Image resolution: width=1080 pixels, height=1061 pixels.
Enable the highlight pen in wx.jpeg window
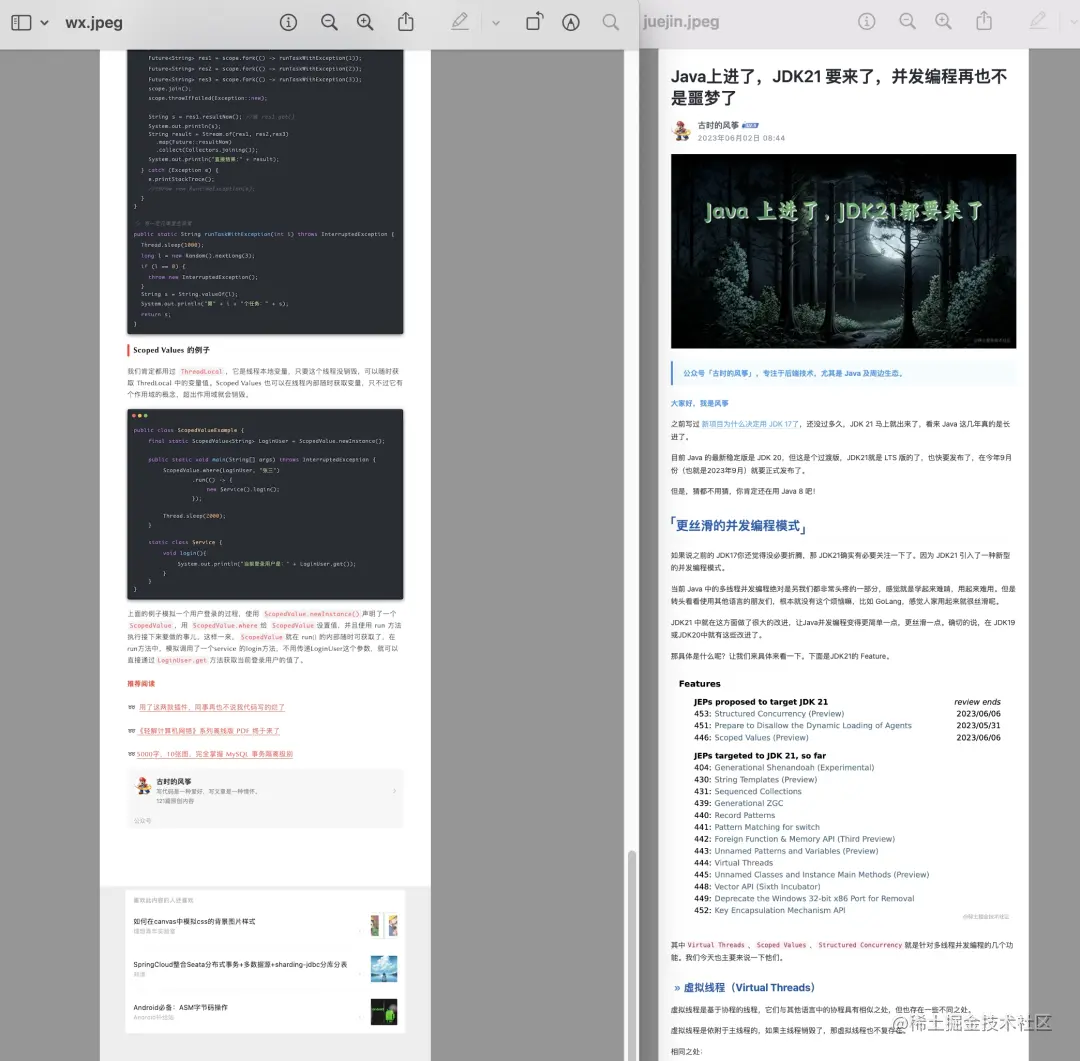pos(459,22)
